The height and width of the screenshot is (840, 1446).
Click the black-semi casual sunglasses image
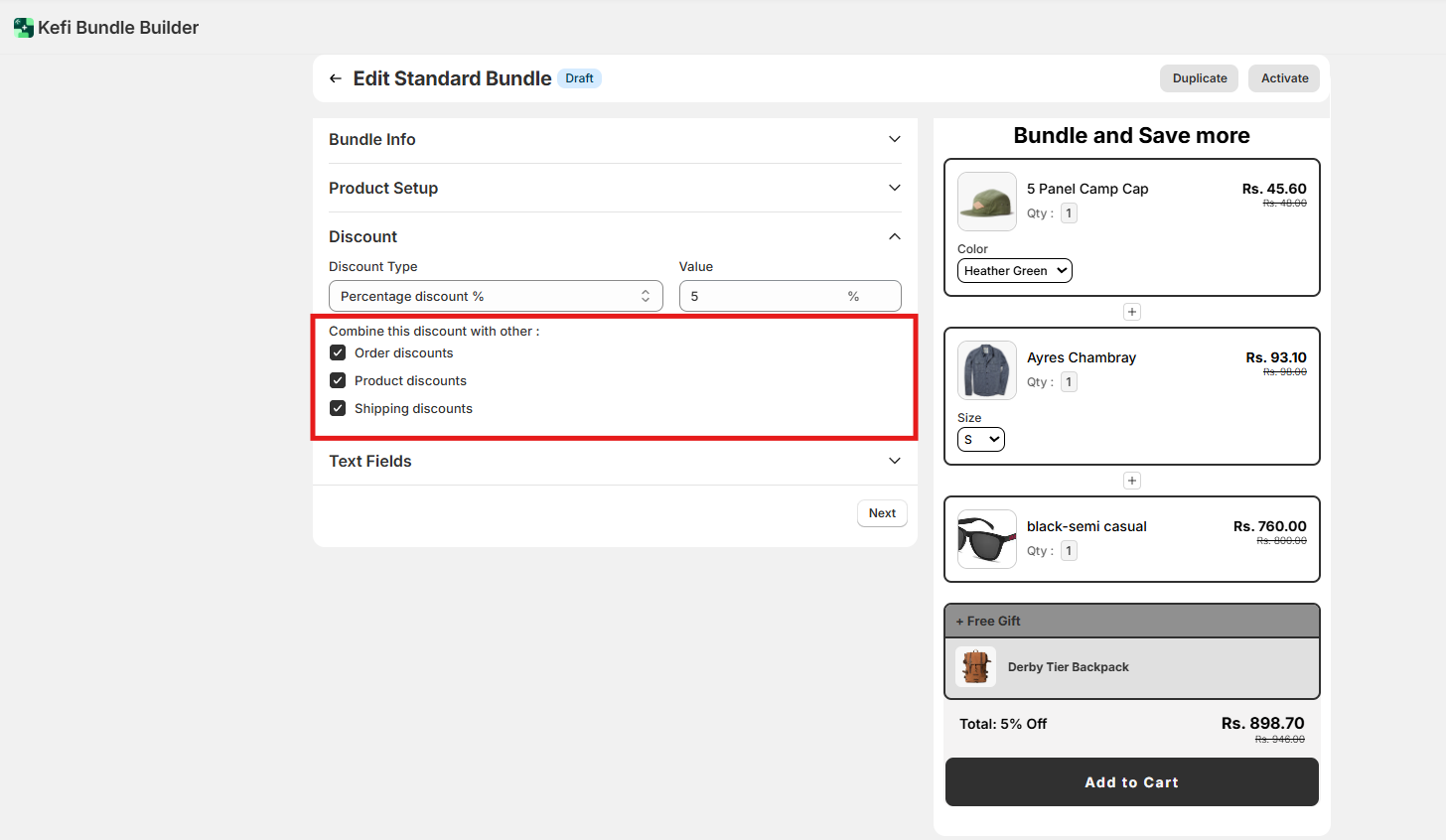pos(986,539)
